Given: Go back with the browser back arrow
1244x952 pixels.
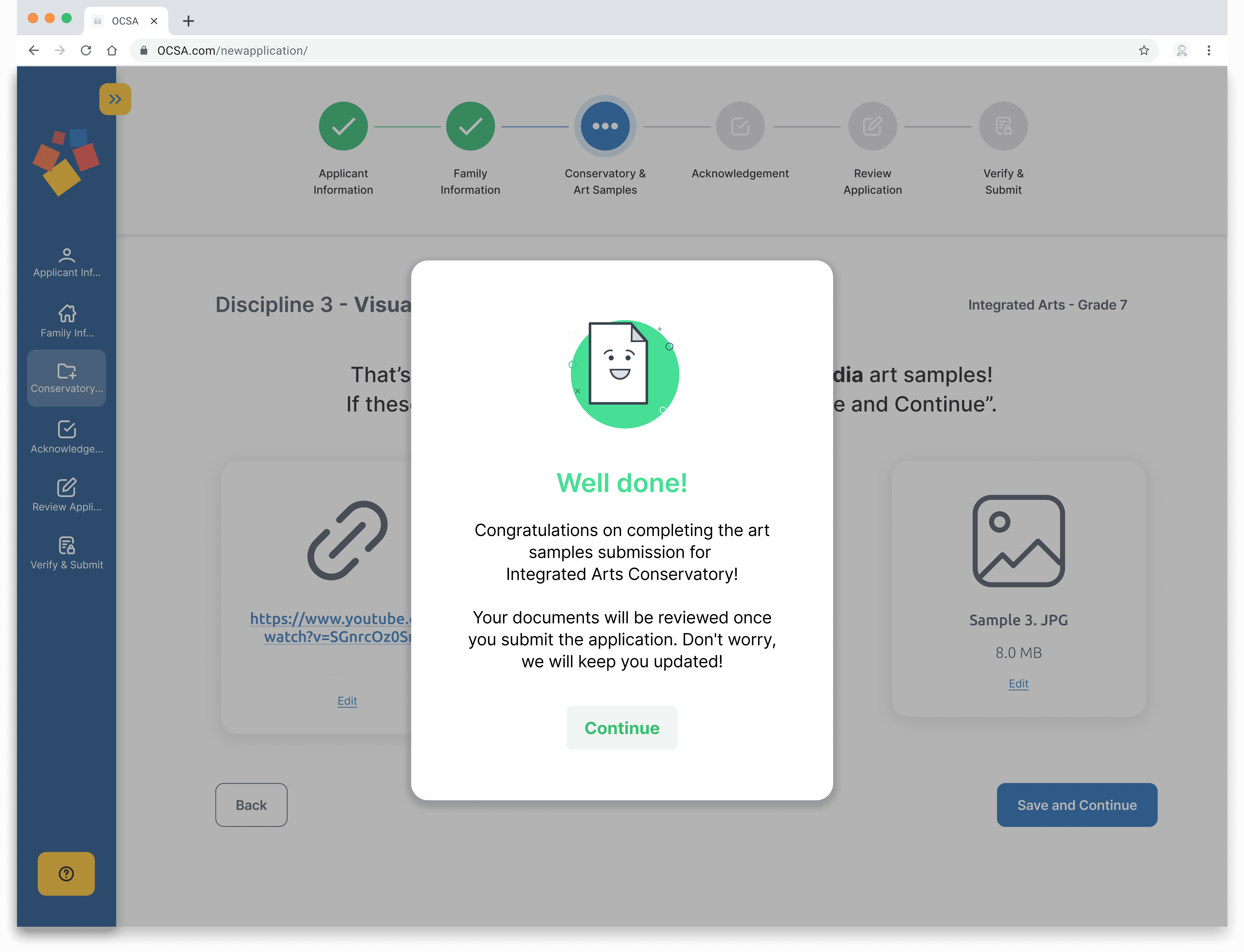Looking at the screenshot, I should pos(34,50).
